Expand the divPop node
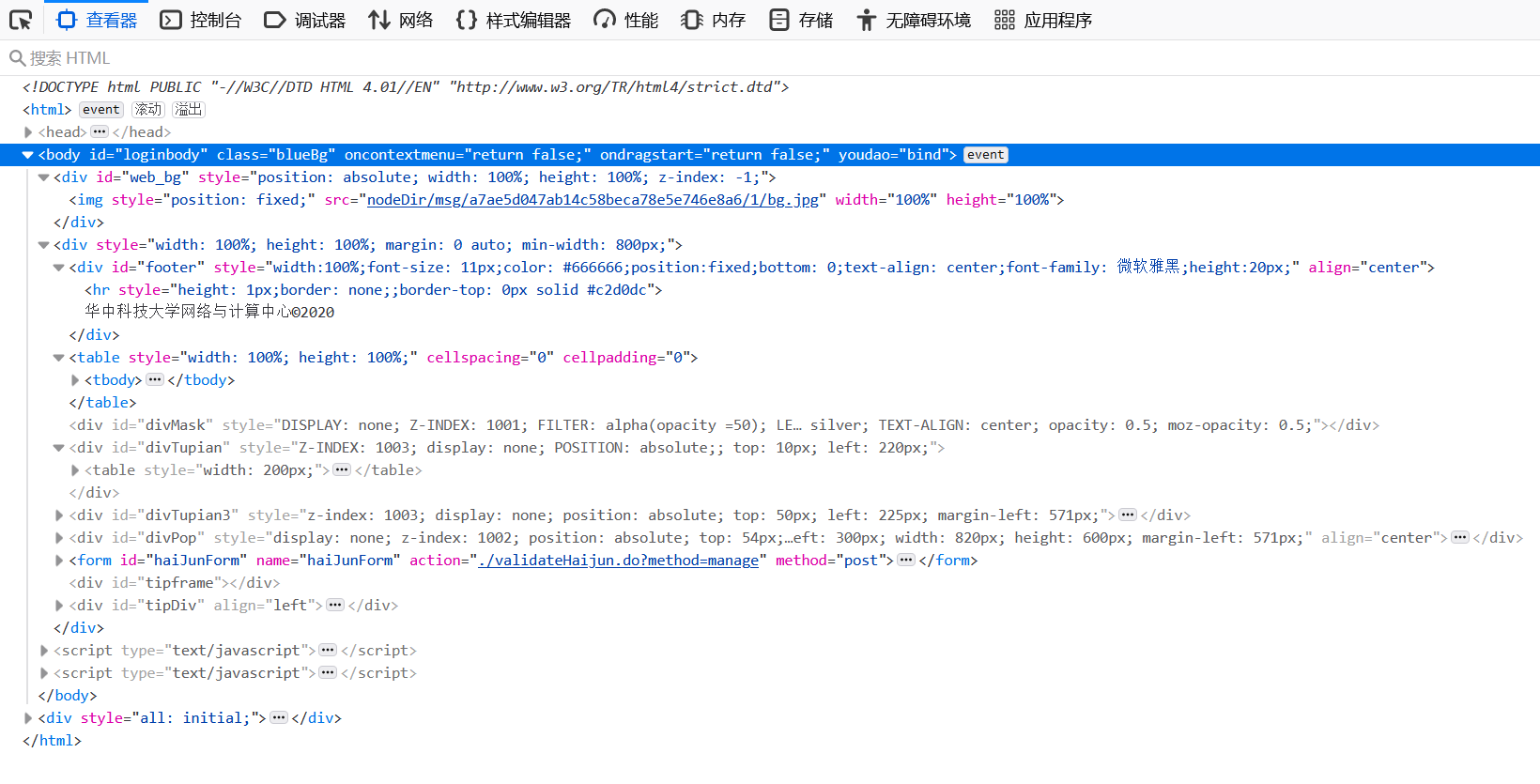1540x784 pixels. [x=59, y=538]
